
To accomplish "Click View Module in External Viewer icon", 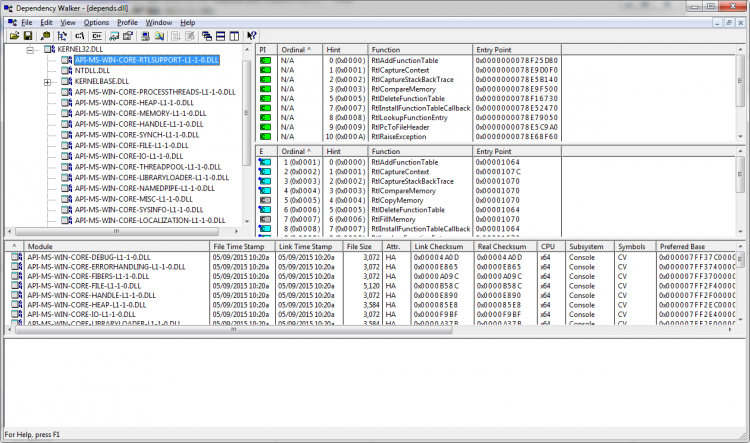I will pos(114,36).
